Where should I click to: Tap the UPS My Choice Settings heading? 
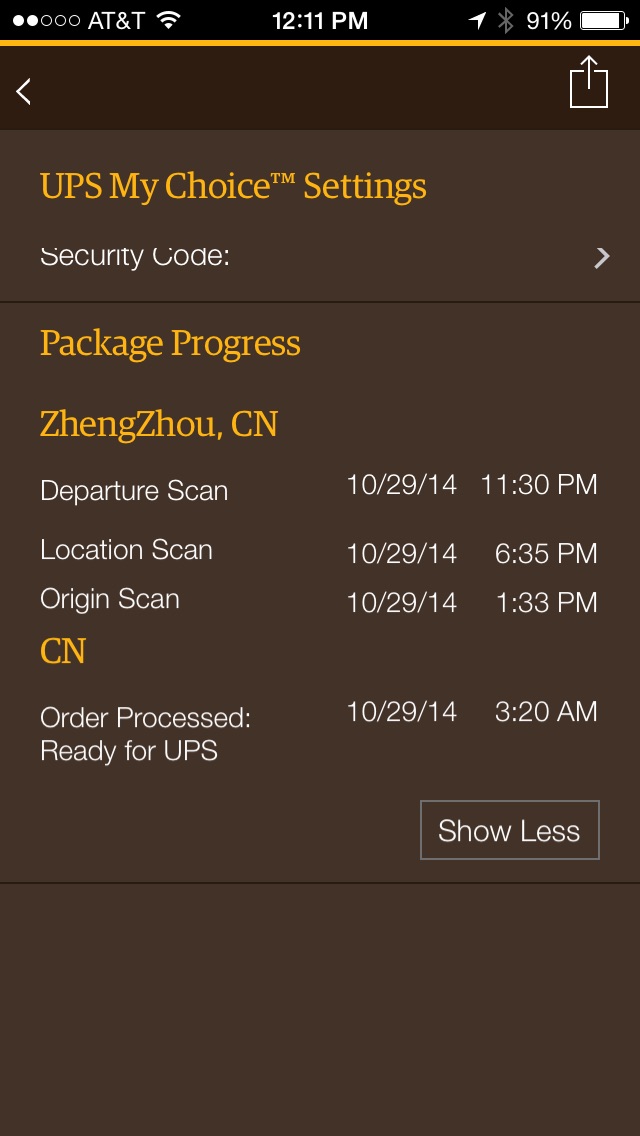click(233, 187)
